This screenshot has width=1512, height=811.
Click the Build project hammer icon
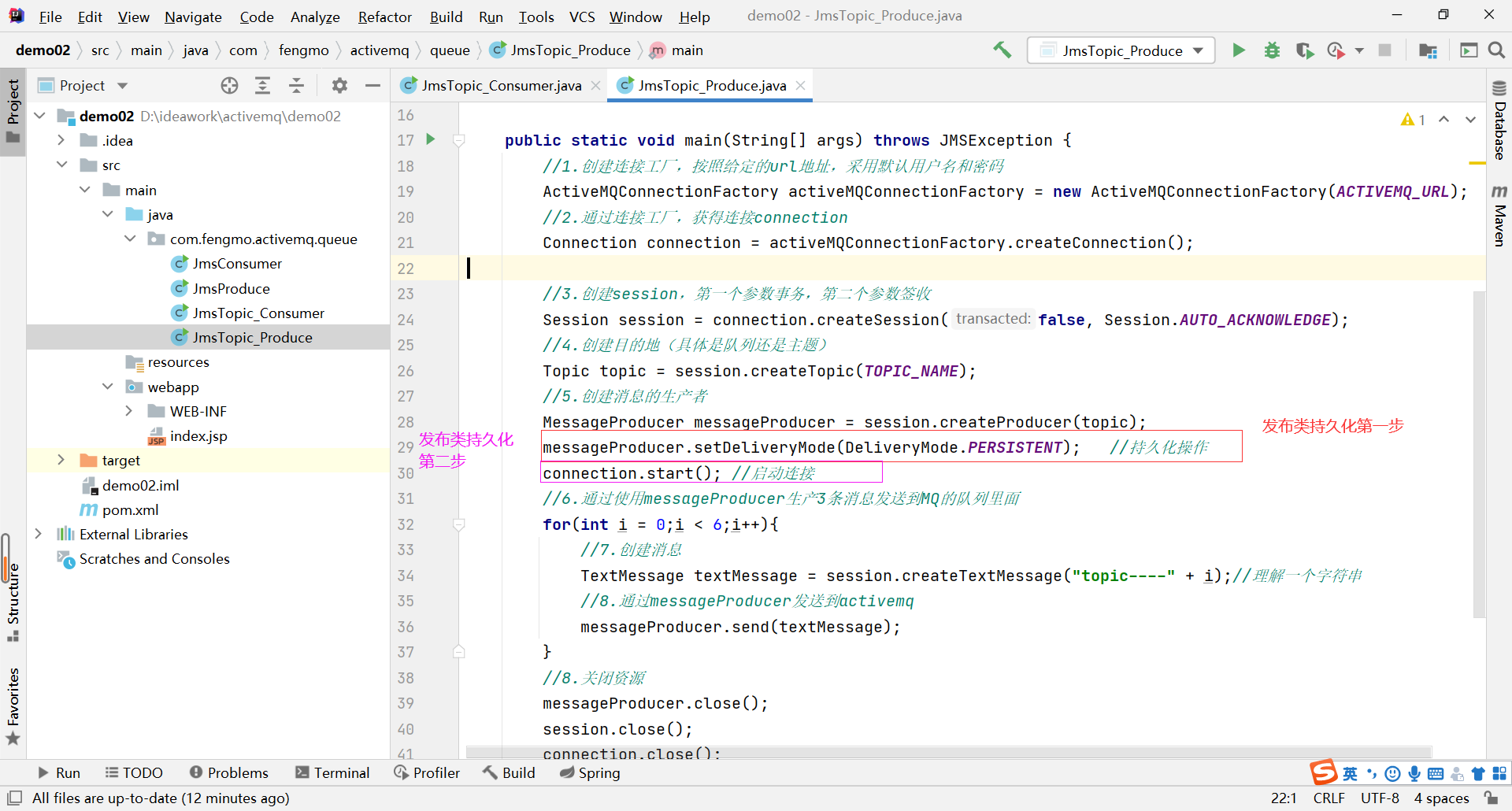[1002, 50]
